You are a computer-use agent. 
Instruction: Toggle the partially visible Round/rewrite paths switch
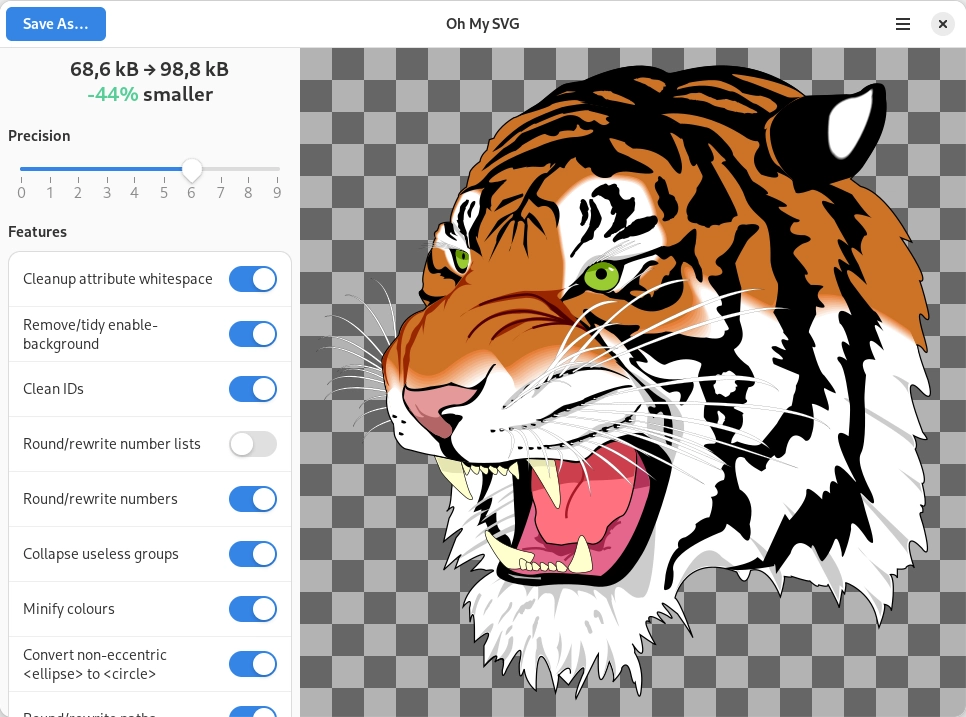[x=253, y=711]
